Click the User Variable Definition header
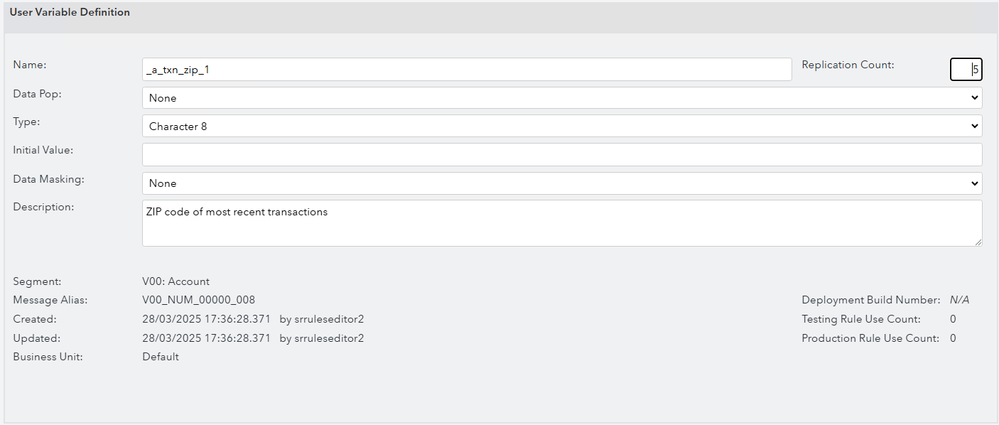This screenshot has height=425, width=999. click(69, 12)
